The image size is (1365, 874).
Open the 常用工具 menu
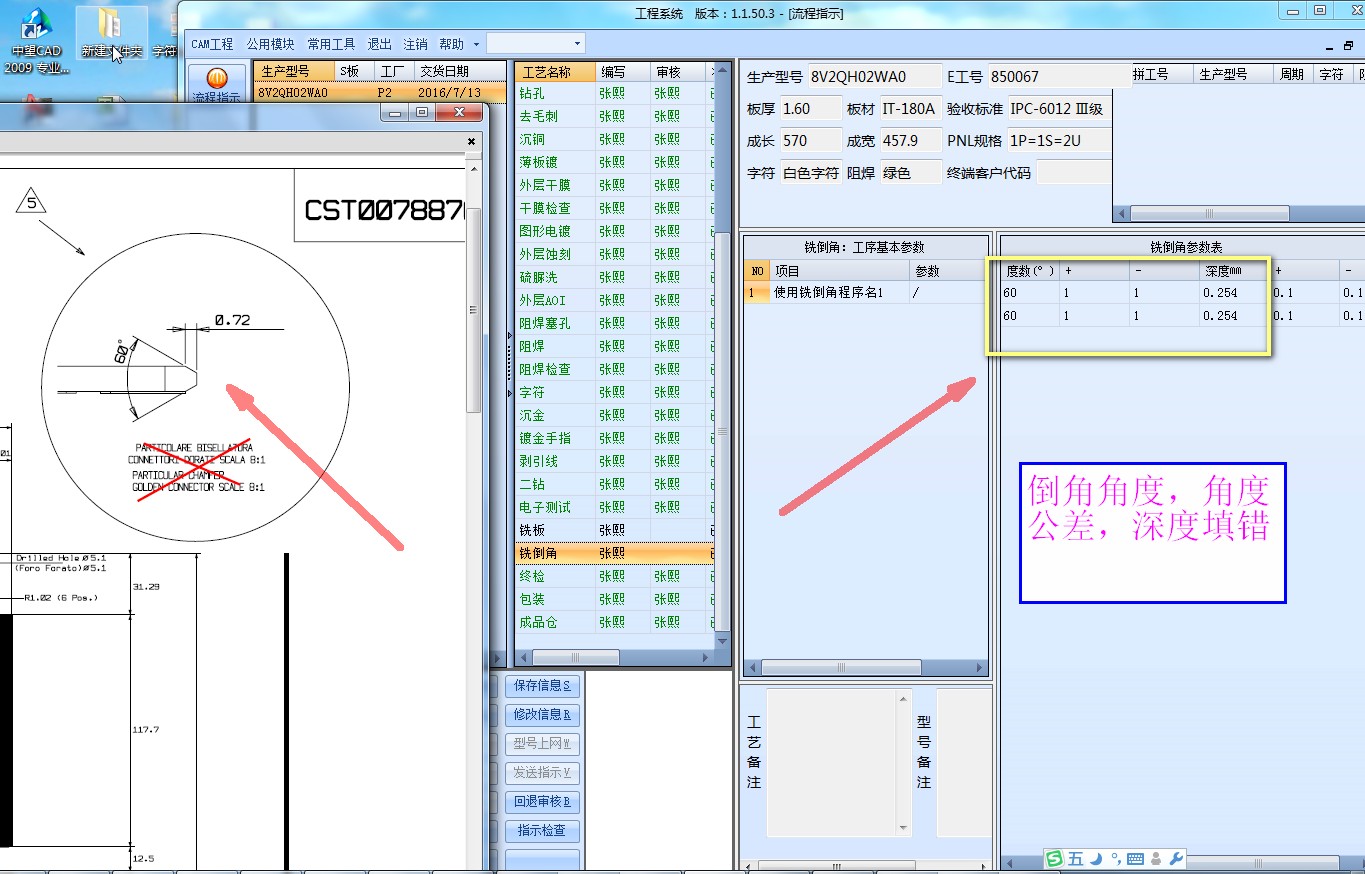point(331,44)
